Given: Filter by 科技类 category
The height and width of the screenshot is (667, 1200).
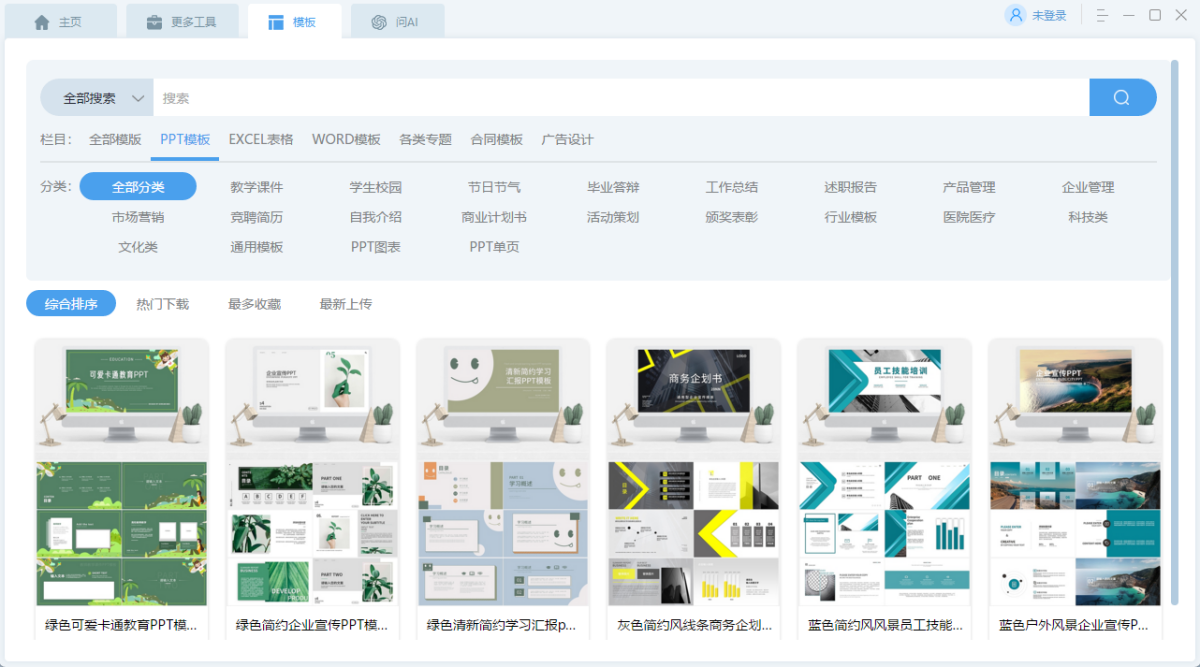Looking at the screenshot, I should tap(1088, 217).
